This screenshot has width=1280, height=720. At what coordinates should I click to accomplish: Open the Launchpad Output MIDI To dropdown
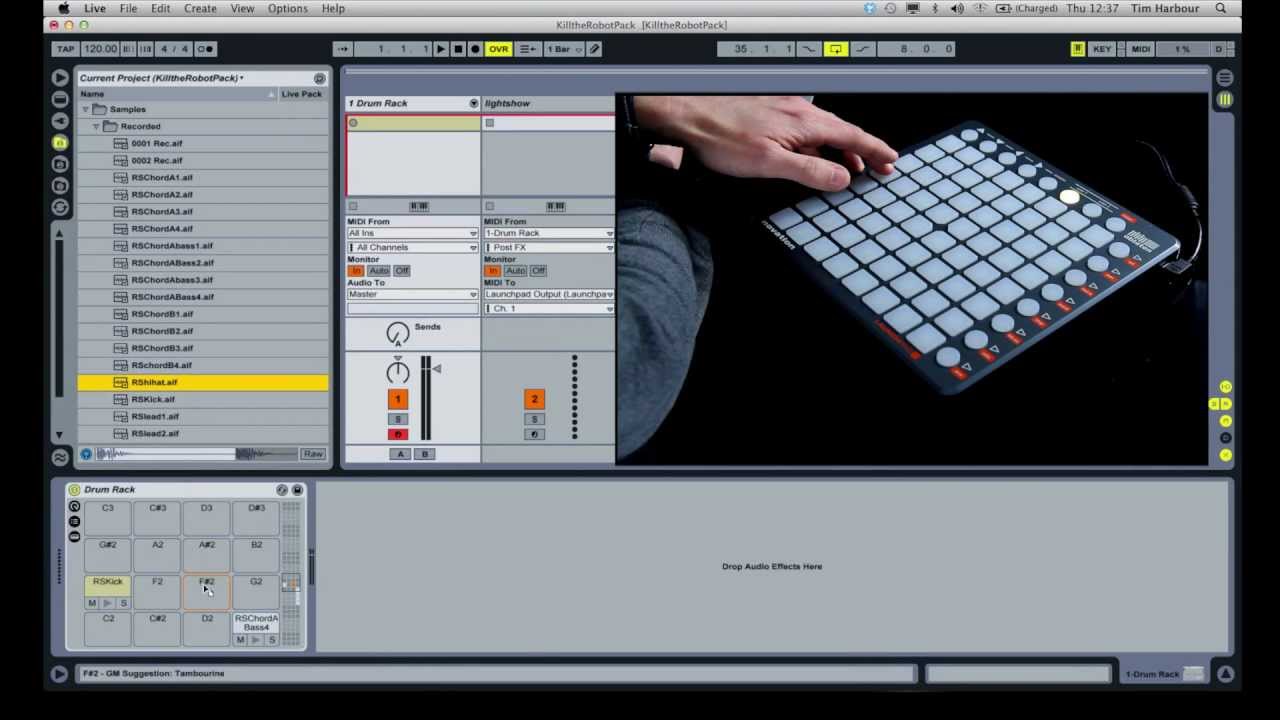pos(549,294)
